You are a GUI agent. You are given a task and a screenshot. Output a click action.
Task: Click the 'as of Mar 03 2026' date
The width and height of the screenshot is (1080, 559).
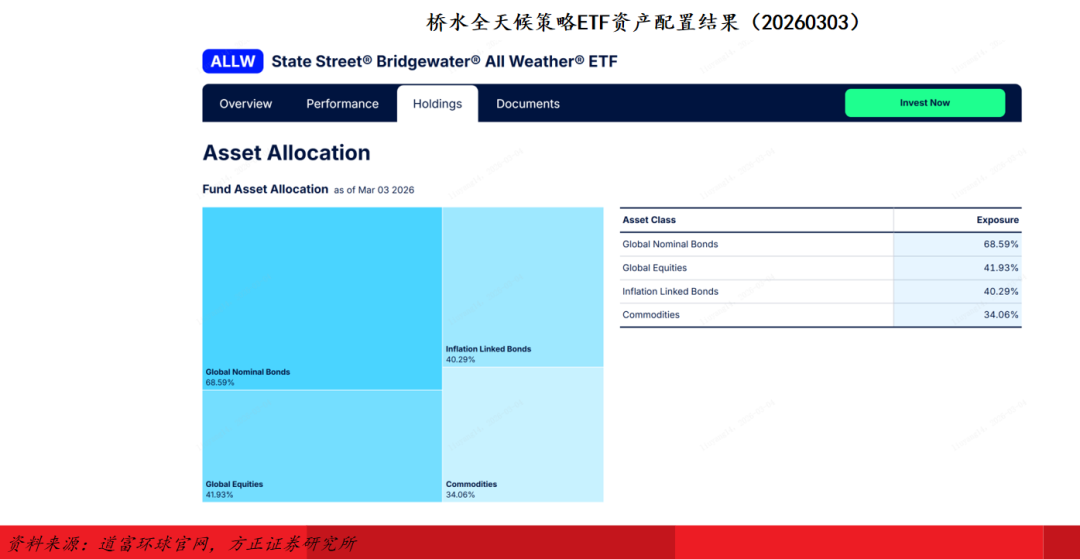[374, 190]
